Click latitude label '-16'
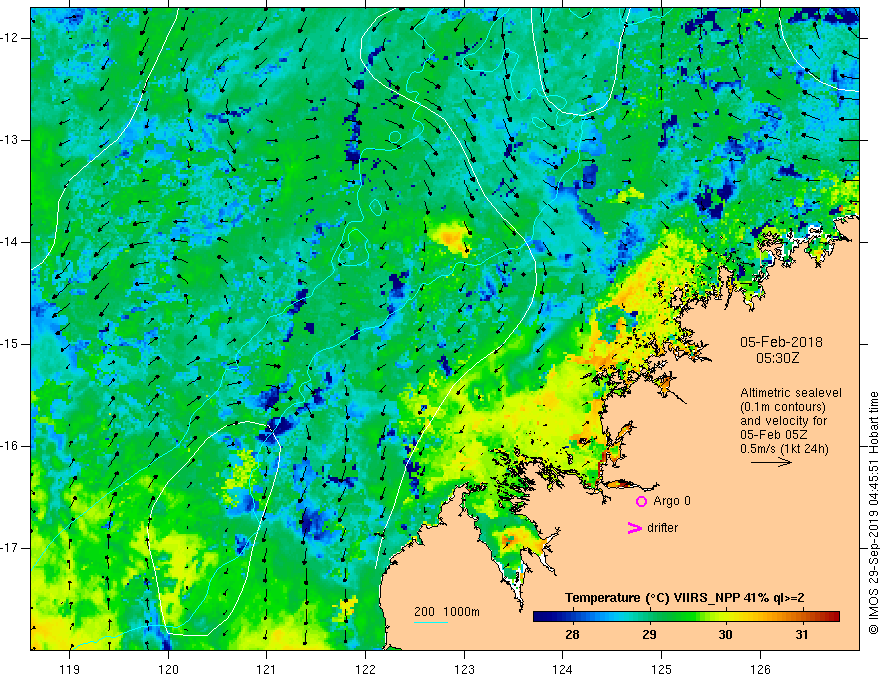 pos(10,446)
